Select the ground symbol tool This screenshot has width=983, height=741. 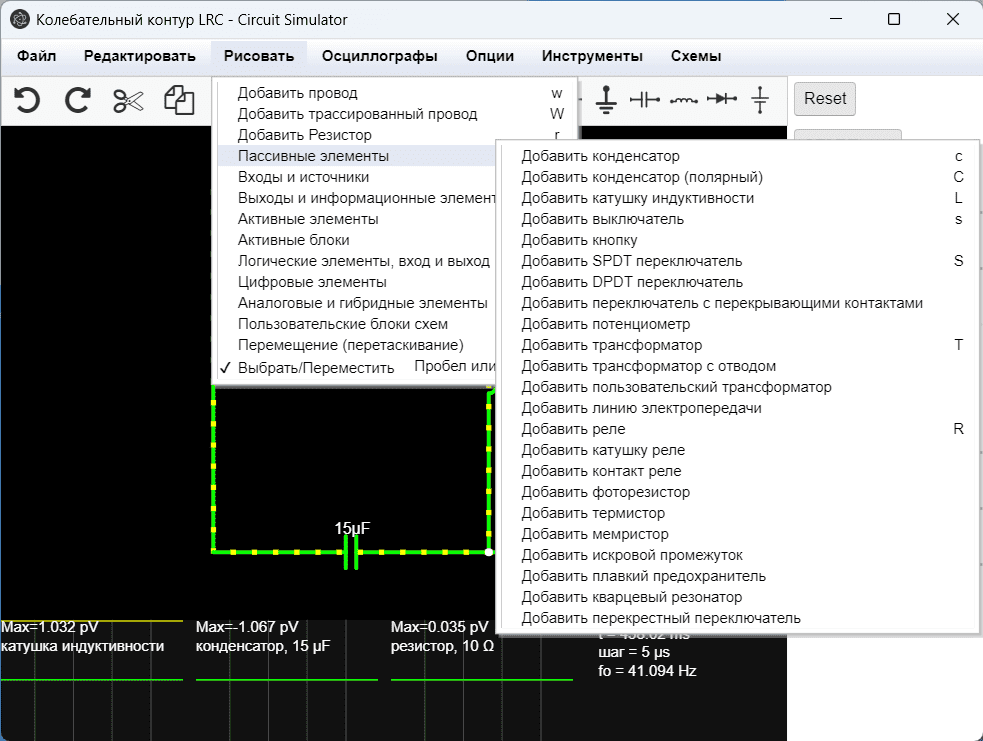(606, 99)
